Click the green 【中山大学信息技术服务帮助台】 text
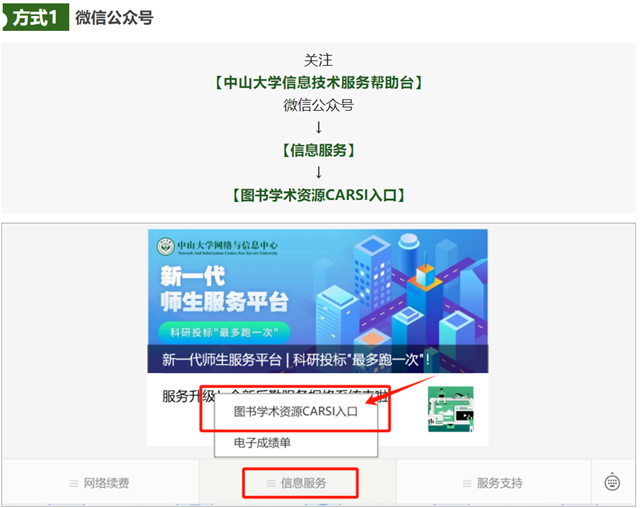Image resolution: width=640 pixels, height=508 pixels. (x=318, y=83)
